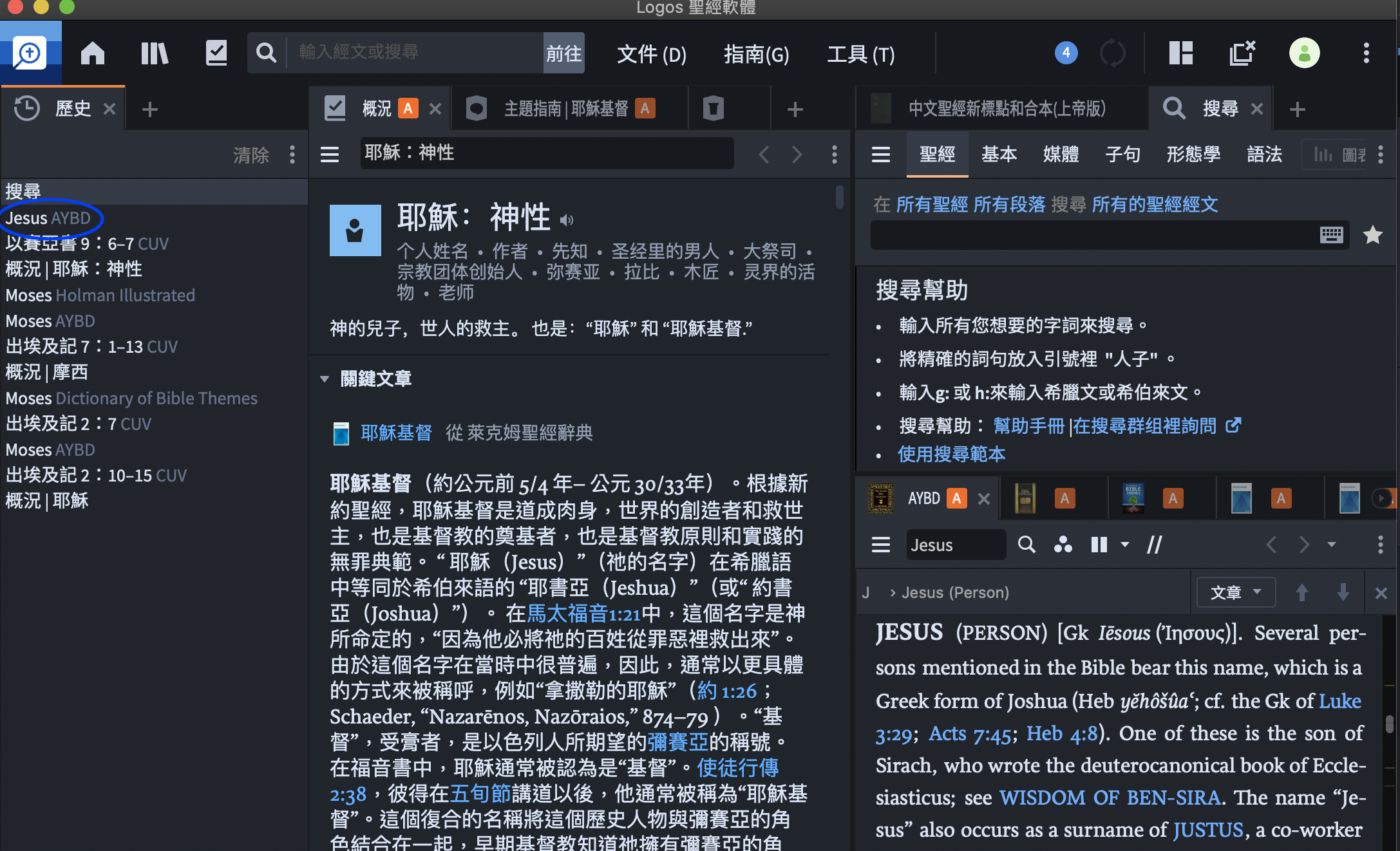The width and height of the screenshot is (1400, 851).
Task: Click the AYBD inline search magnifier
Action: (1026, 545)
